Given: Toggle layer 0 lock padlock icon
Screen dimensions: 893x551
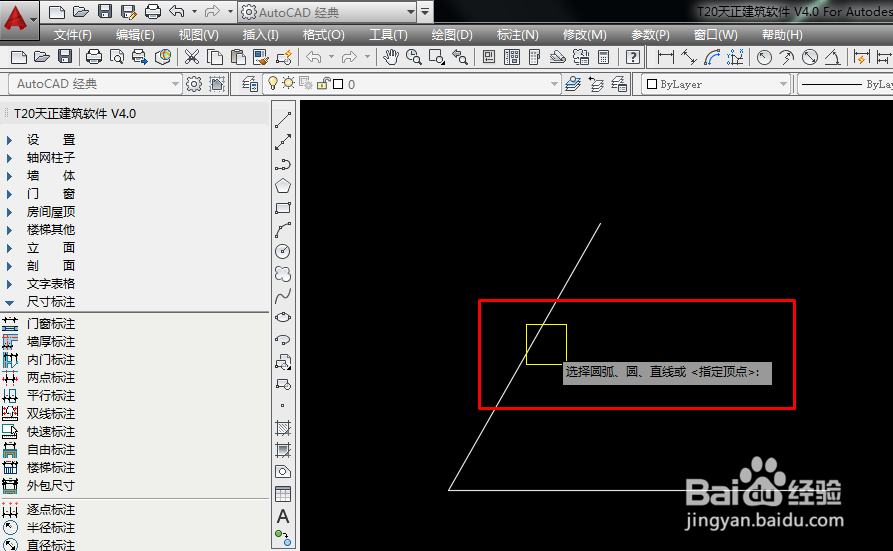Looking at the screenshot, I should [x=323, y=84].
